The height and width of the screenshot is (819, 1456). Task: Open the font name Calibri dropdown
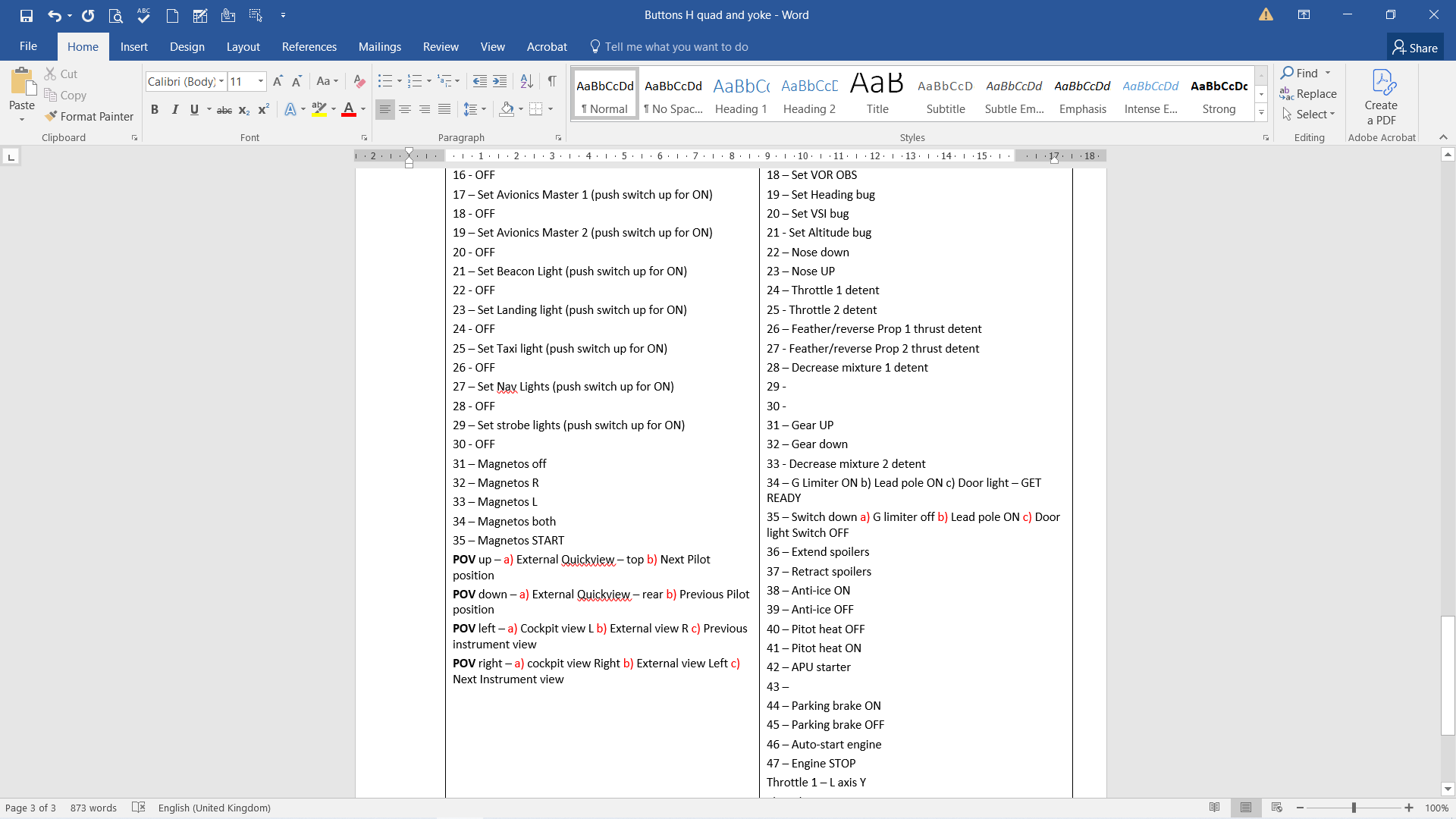coord(221,81)
